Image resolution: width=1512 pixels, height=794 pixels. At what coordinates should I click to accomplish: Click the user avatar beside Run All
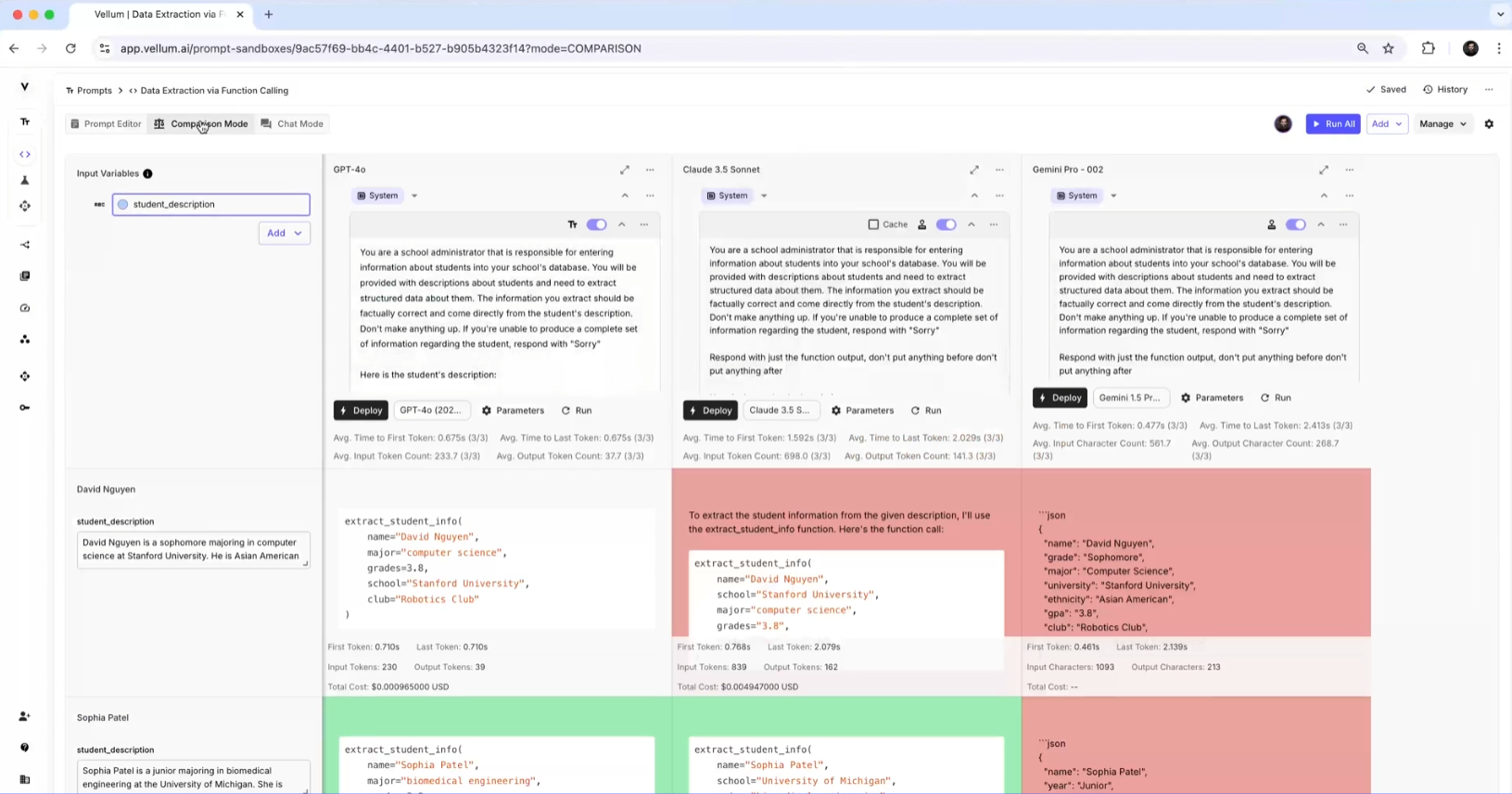tap(1283, 123)
